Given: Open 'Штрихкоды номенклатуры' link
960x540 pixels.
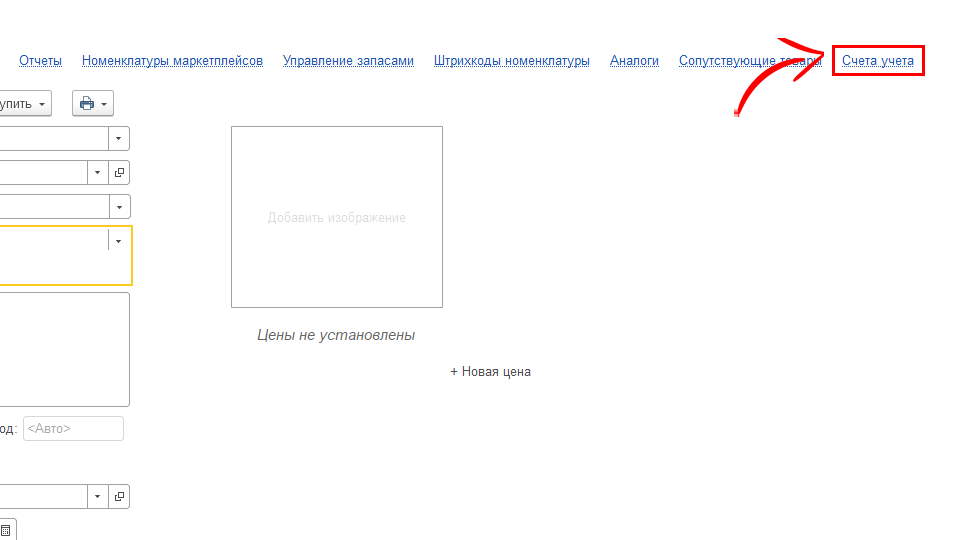Looking at the screenshot, I should (x=511, y=61).
